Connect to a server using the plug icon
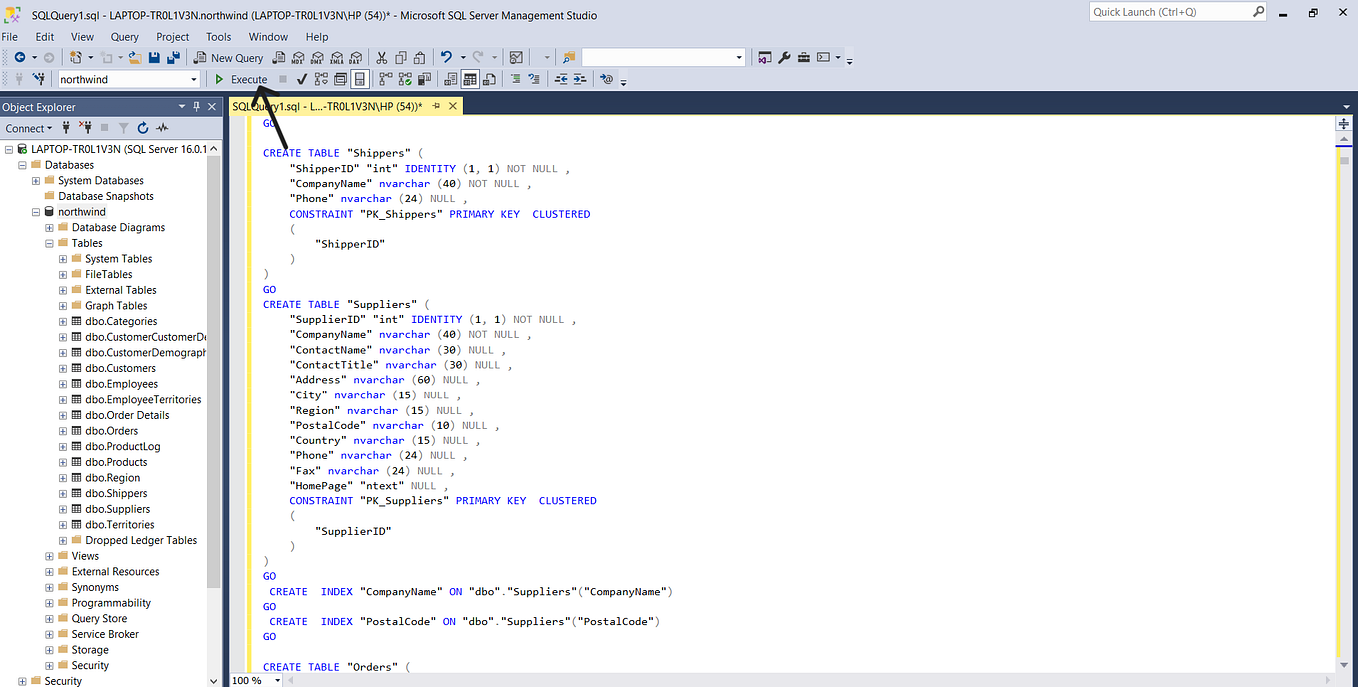 (65, 128)
